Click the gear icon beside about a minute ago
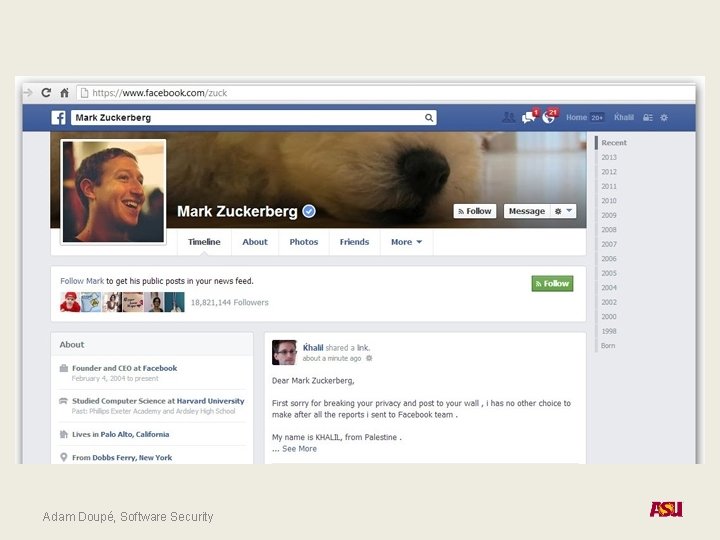Viewport: 720px width, 540px height. point(369,358)
